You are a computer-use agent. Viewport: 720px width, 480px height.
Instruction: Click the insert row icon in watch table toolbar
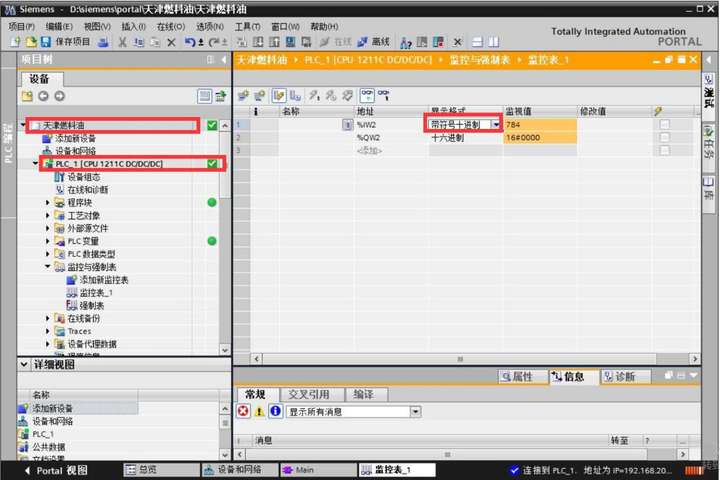[243, 96]
